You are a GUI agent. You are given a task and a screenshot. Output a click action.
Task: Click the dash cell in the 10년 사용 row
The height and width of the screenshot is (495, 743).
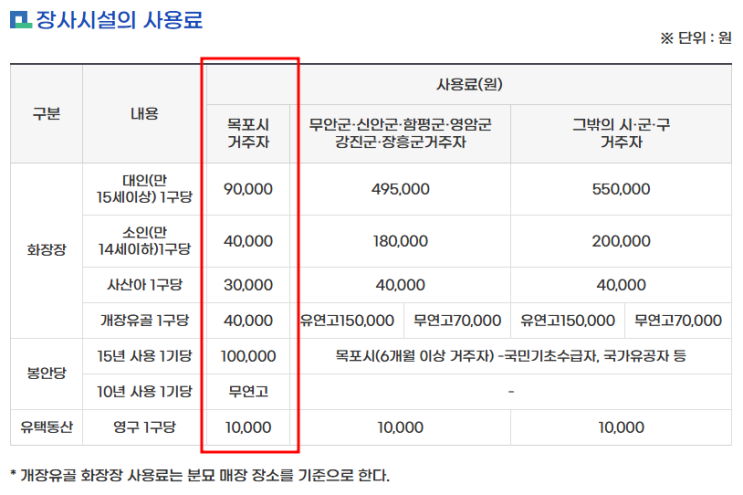[x=511, y=392]
